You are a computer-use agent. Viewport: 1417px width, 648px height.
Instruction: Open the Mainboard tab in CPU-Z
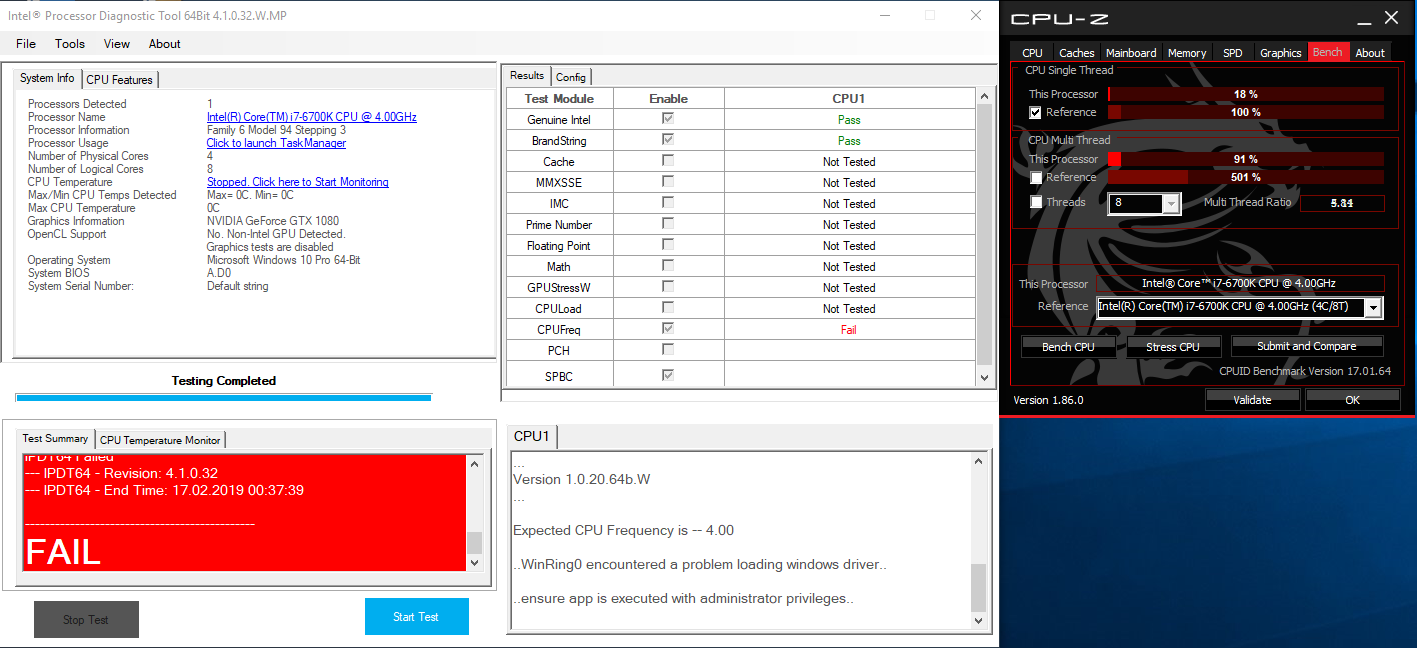point(1131,53)
